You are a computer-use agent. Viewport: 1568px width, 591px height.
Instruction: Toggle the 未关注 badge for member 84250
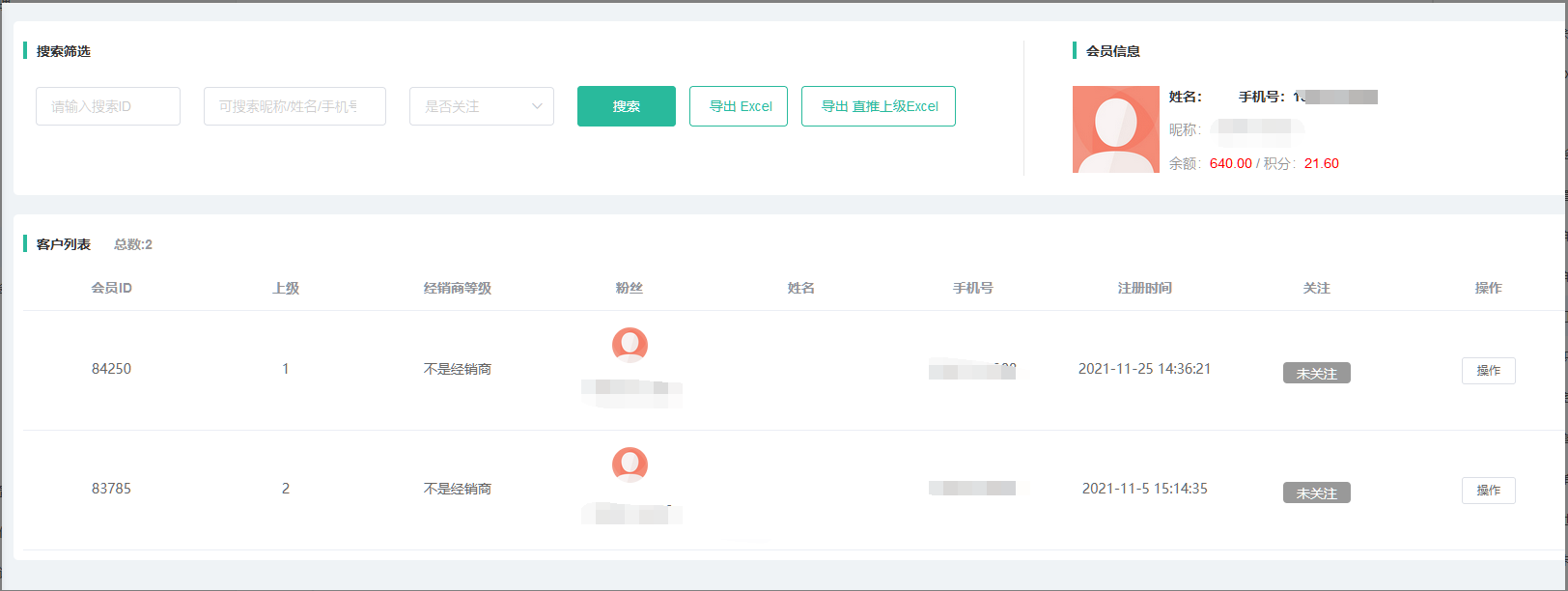1316,374
